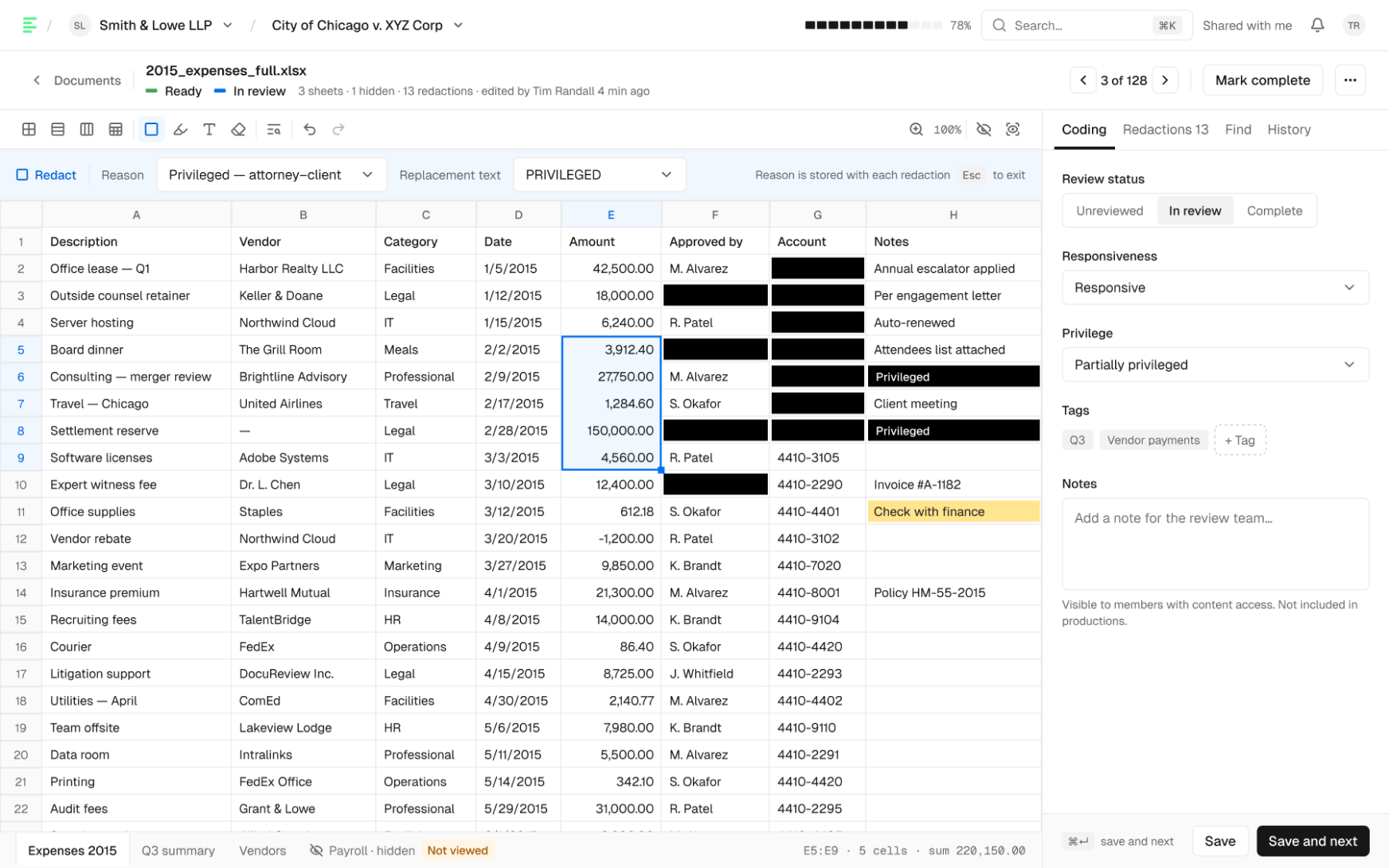This screenshot has height=868, width=1389.
Task: Go back to Documents
Action: pos(76,80)
